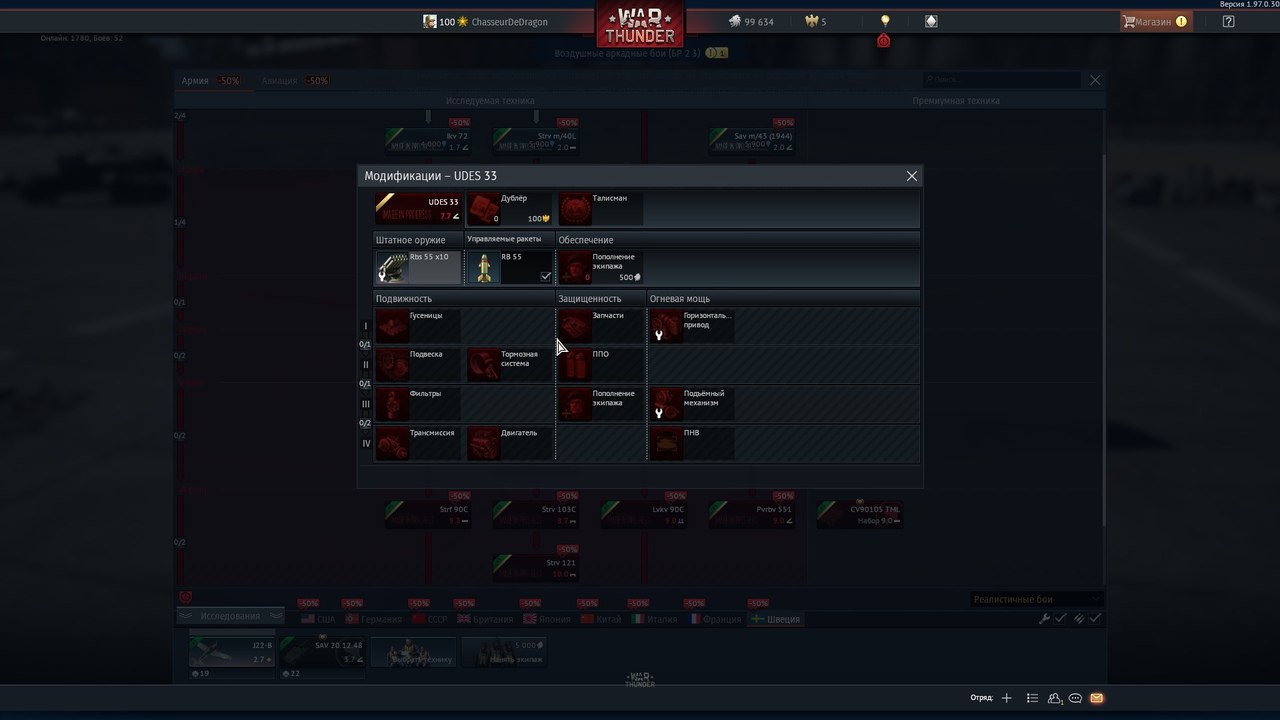Expand the Исследования panel button
The height and width of the screenshot is (720, 1280).
231,616
